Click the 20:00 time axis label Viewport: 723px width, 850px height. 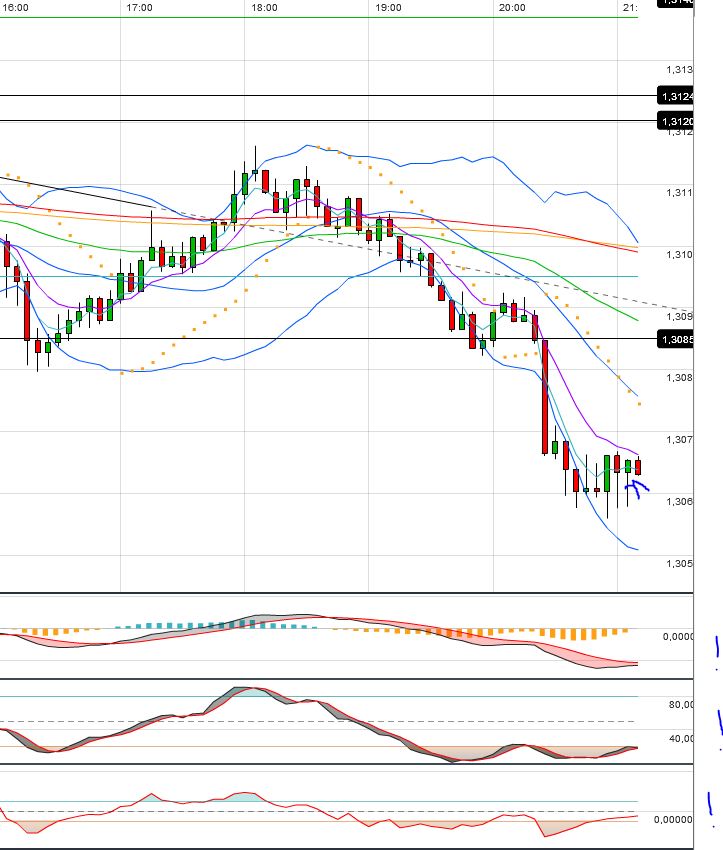[x=512, y=8]
